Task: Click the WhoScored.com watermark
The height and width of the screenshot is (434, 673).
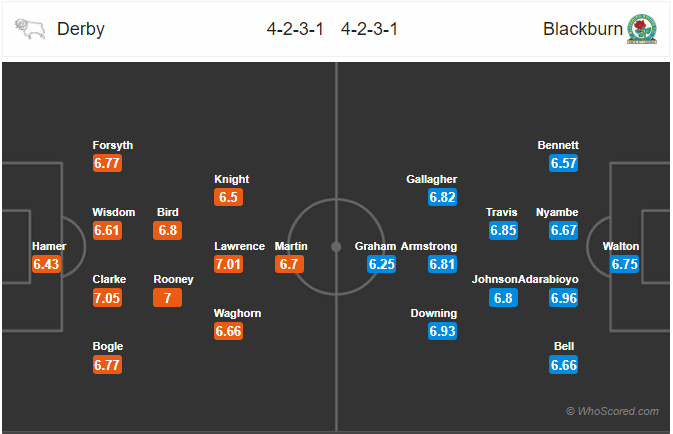Action: [612, 411]
